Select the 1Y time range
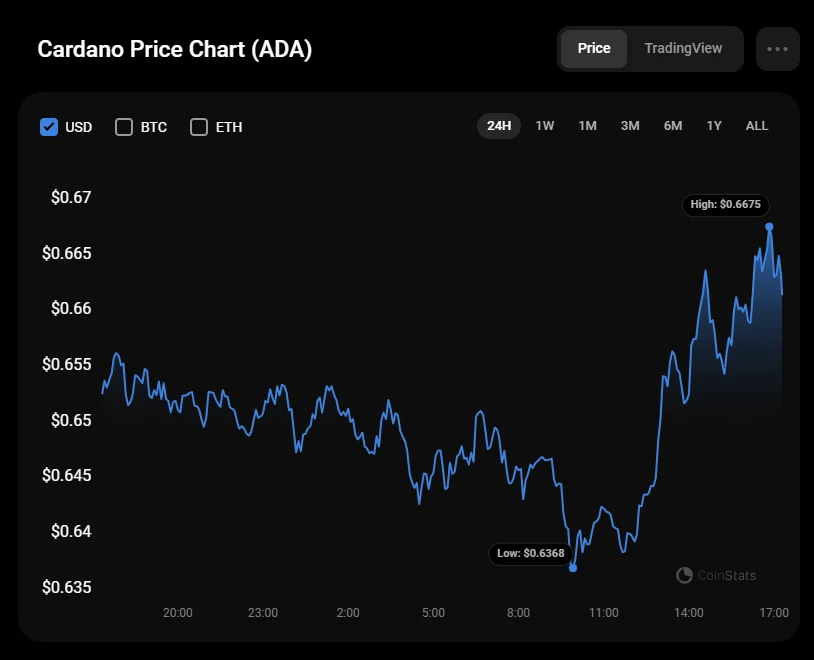814x660 pixels. [x=714, y=126]
